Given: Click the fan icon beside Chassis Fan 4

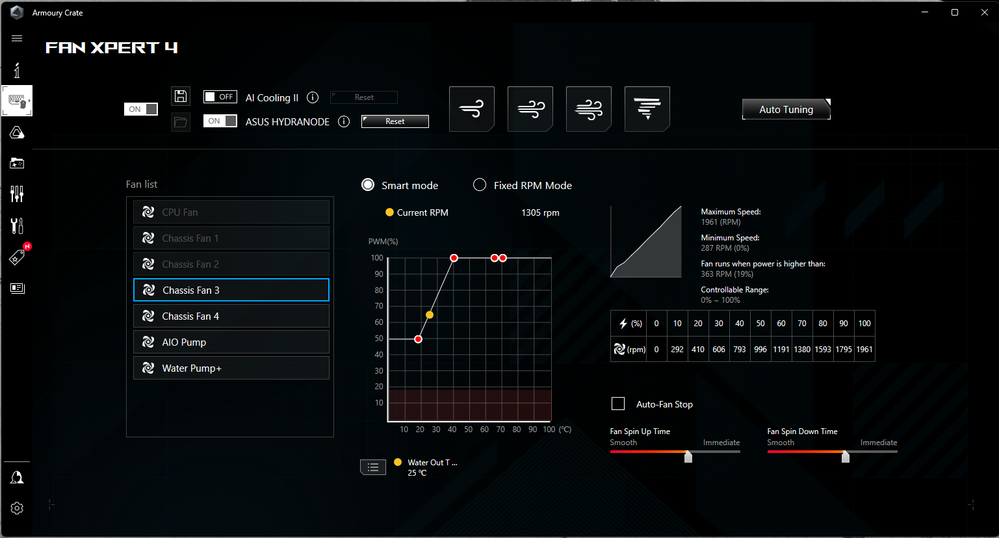Looking at the screenshot, I should click(x=148, y=316).
